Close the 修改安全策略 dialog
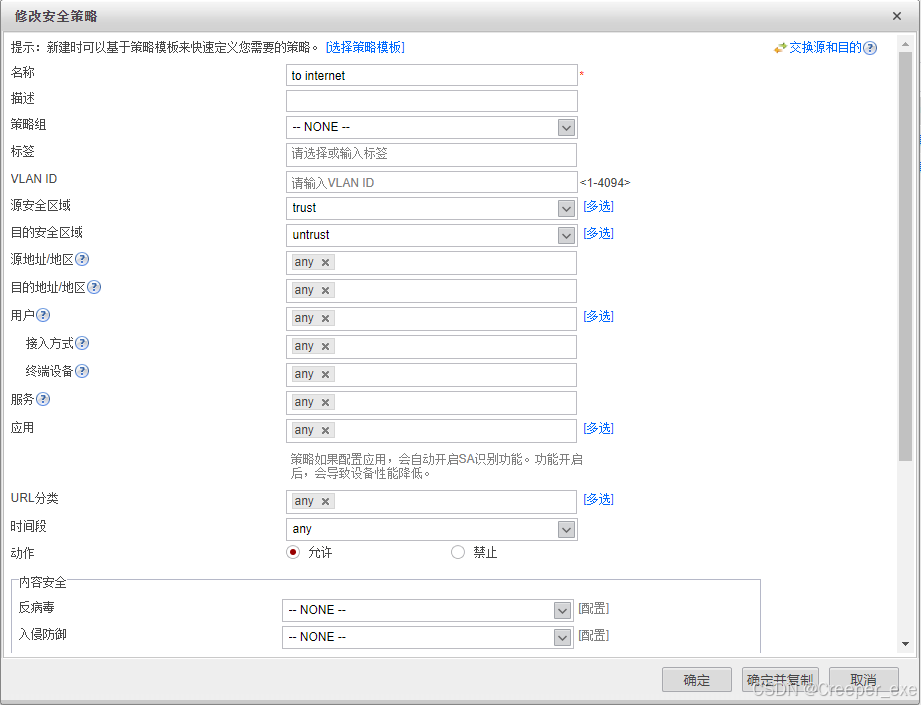The height and width of the screenshot is (705, 921). click(x=897, y=16)
